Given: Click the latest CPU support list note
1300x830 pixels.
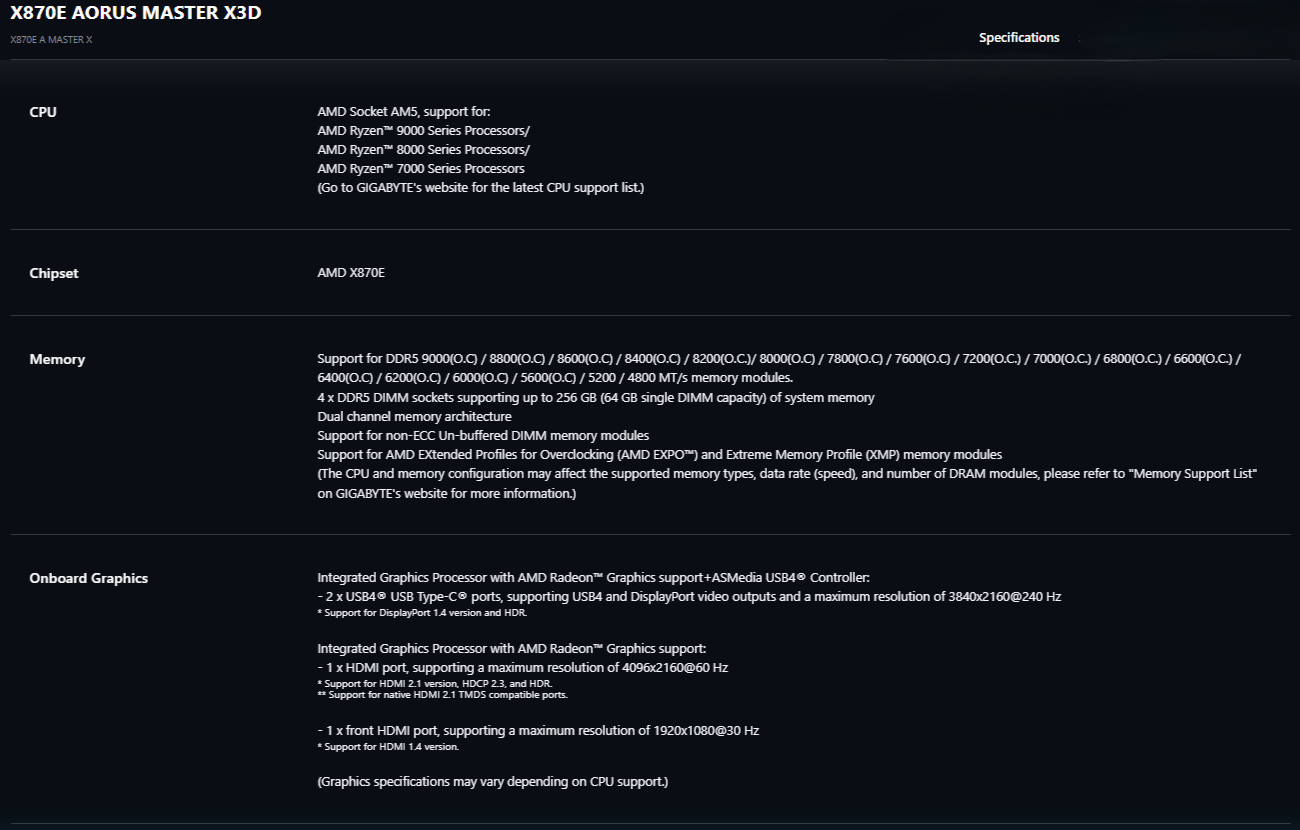Looking at the screenshot, I should coord(481,188).
